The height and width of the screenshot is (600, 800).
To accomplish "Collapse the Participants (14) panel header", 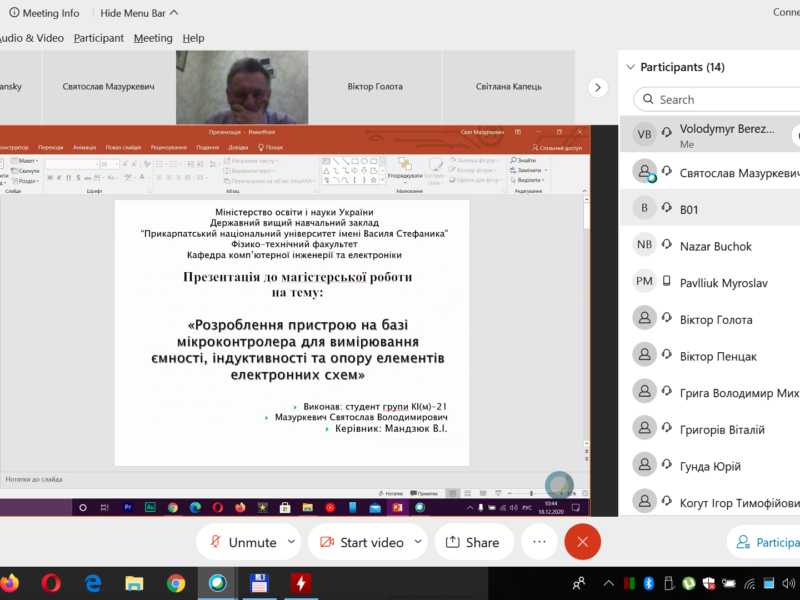I will coord(630,67).
